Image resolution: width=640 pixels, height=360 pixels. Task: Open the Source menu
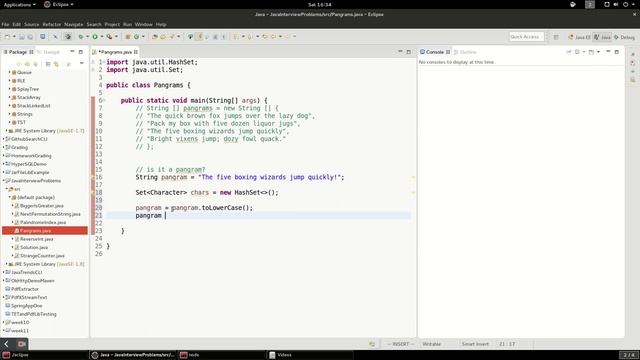[31, 24]
